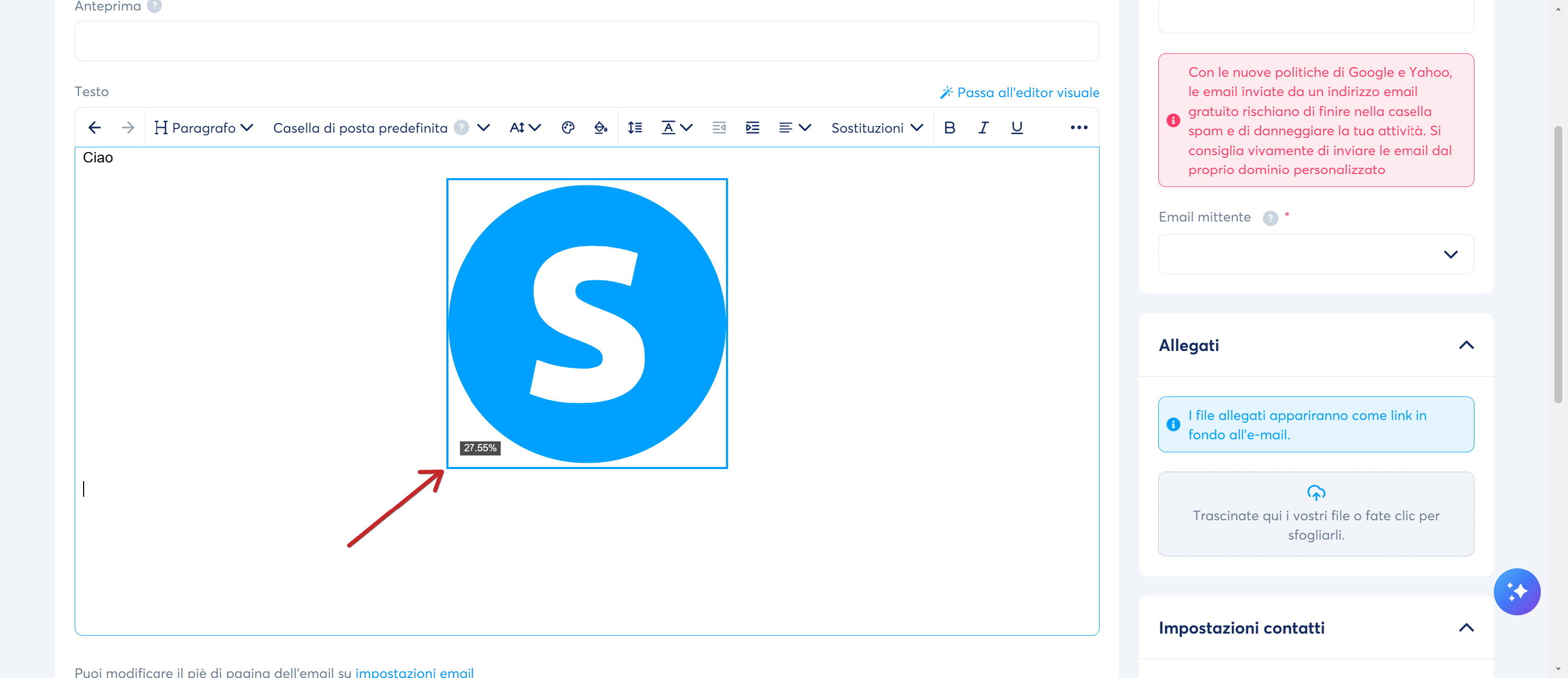Undo with the back arrow icon
The height and width of the screenshot is (678, 1568).
pos(95,127)
